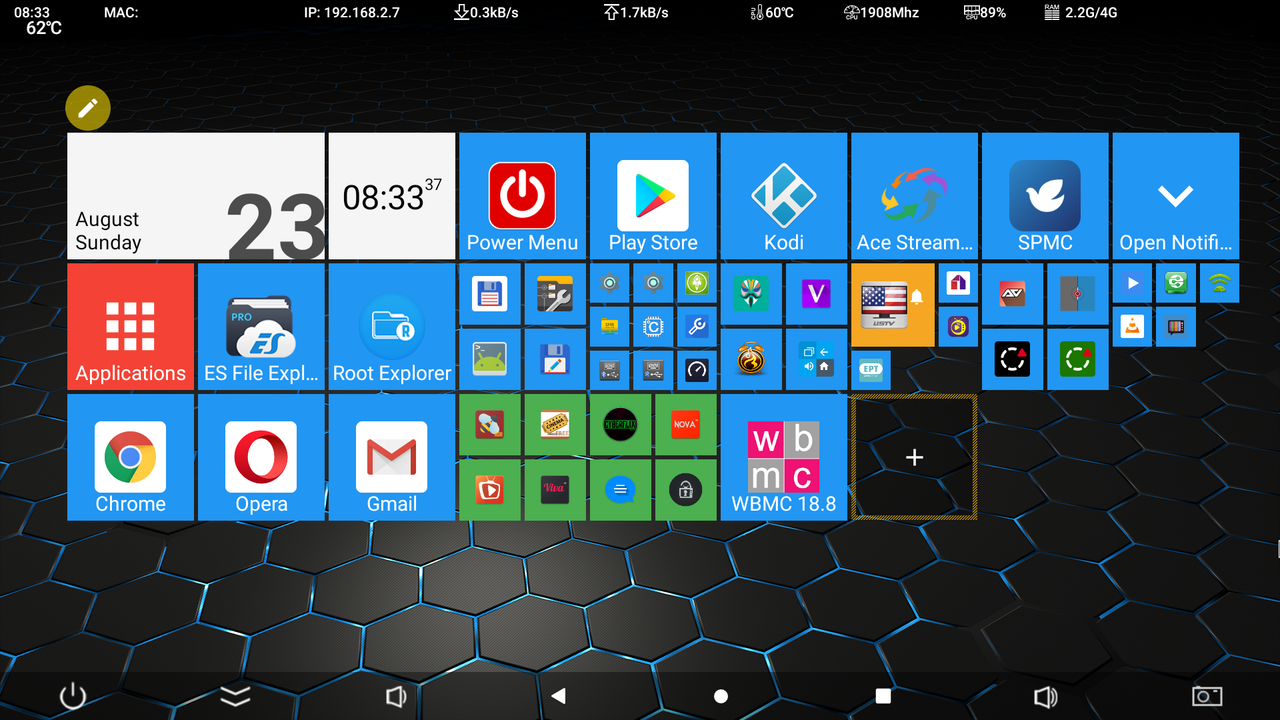The width and height of the screenshot is (1280, 720).
Task: Open the August Sunday 23 date widget
Action: pyautogui.click(x=196, y=196)
